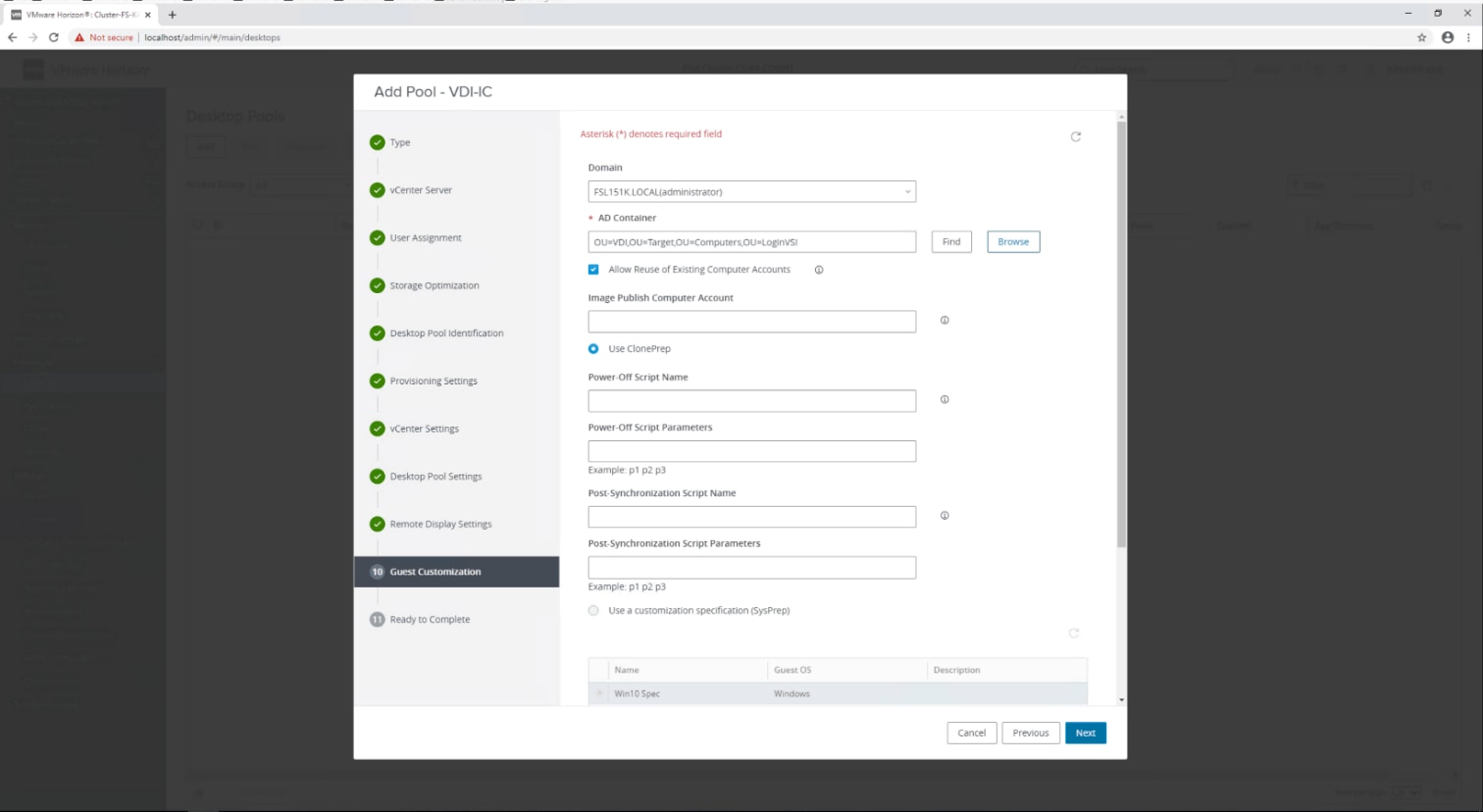This screenshot has height=812, width=1483.
Task: Click Image Publish Computer Account field
Action: [x=752, y=322]
